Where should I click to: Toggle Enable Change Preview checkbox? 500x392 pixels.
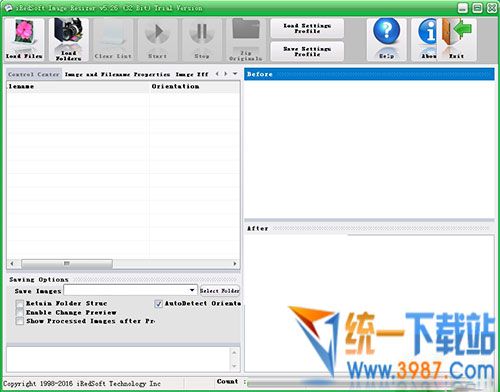coord(20,312)
